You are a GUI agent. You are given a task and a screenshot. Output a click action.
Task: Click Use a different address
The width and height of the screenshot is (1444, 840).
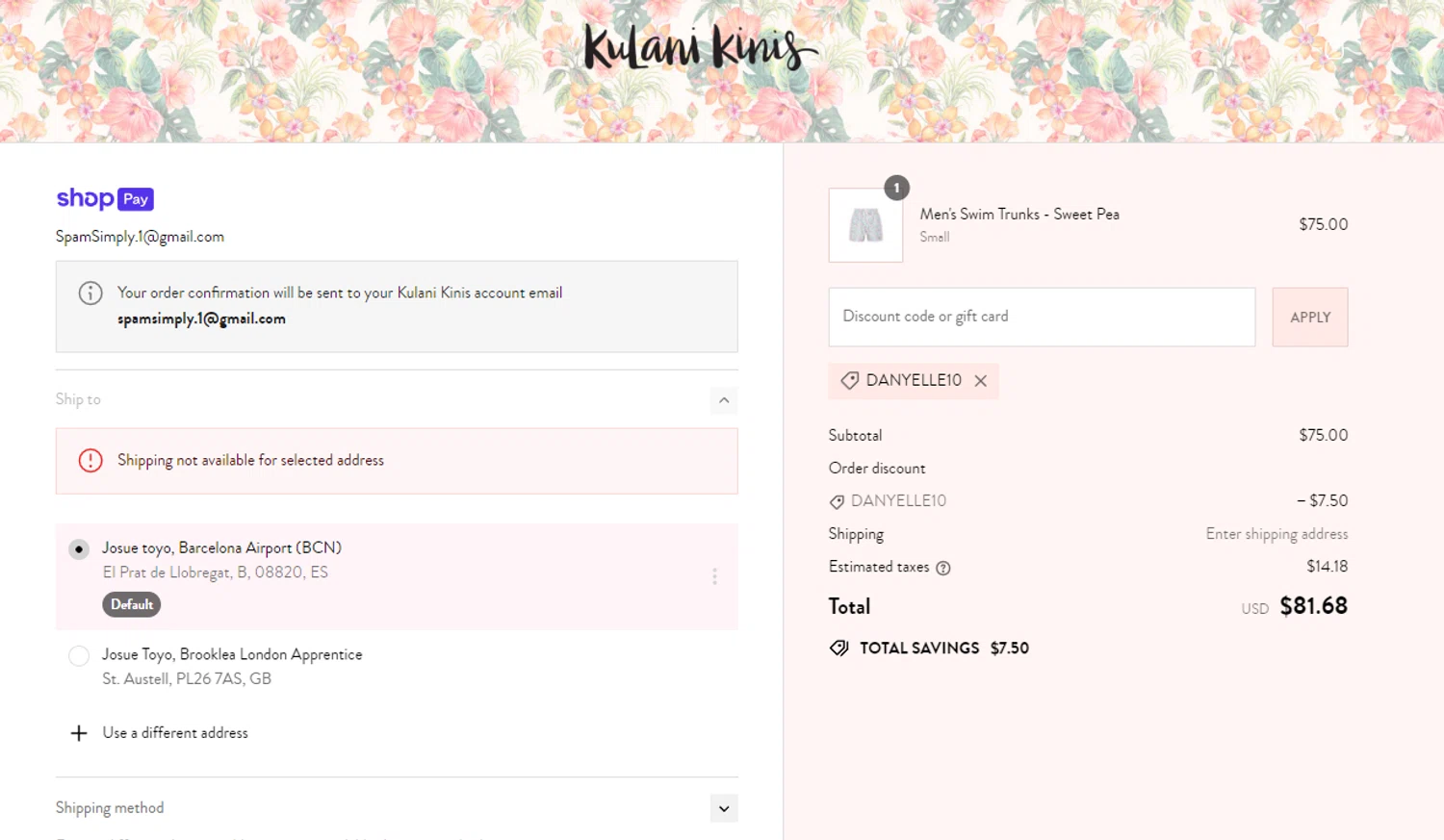point(175,733)
